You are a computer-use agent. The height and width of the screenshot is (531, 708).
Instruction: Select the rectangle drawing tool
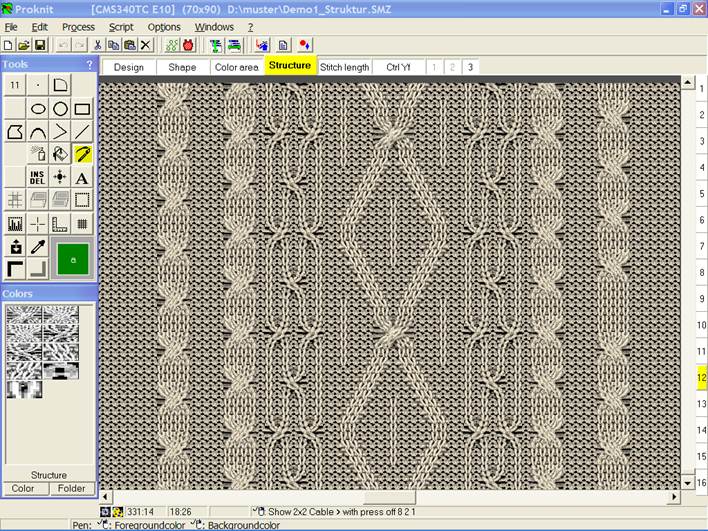point(82,108)
